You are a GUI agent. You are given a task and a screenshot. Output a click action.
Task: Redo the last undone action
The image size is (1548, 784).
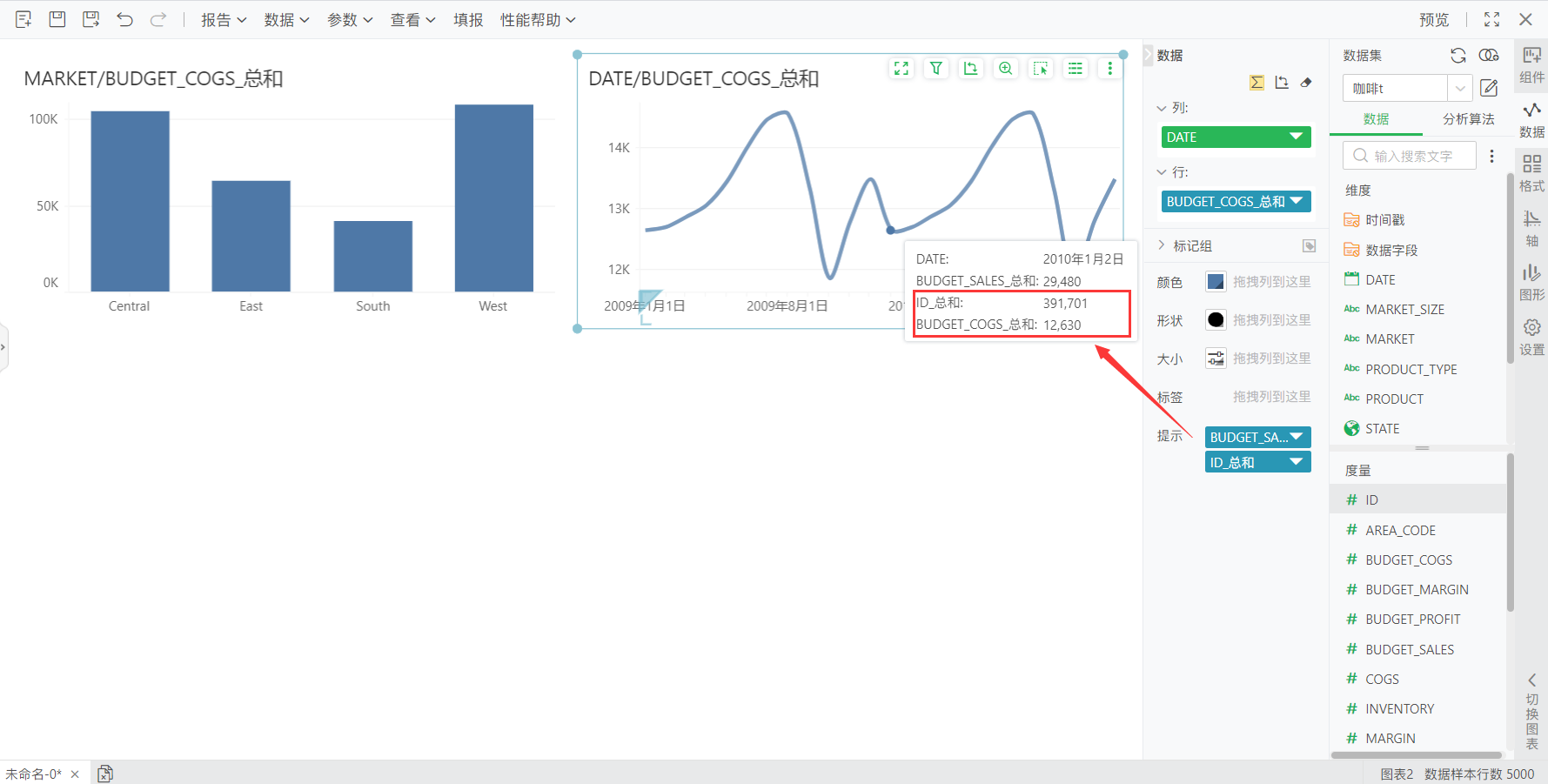[x=157, y=19]
